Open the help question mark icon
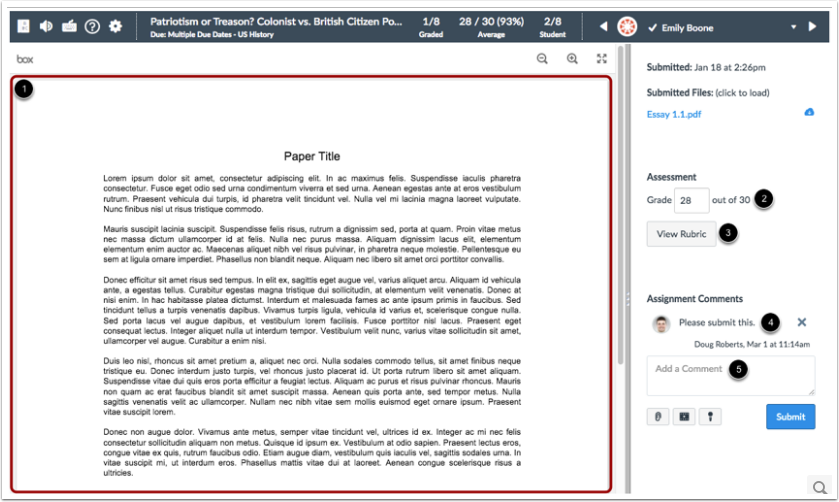Image resolution: width=839 pixels, height=502 pixels. click(92, 26)
